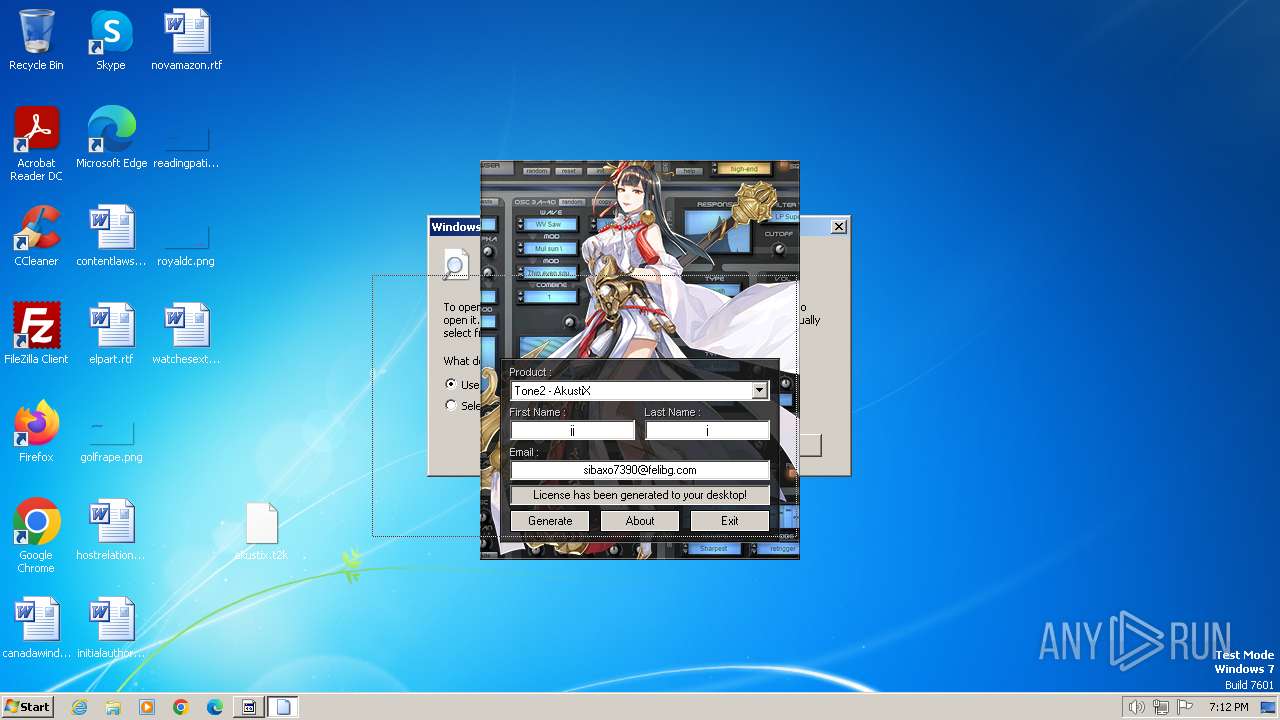Close the Windows dialog behind the keygen
Viewport: 1280px width, 720px height.
tap(839, 227)
